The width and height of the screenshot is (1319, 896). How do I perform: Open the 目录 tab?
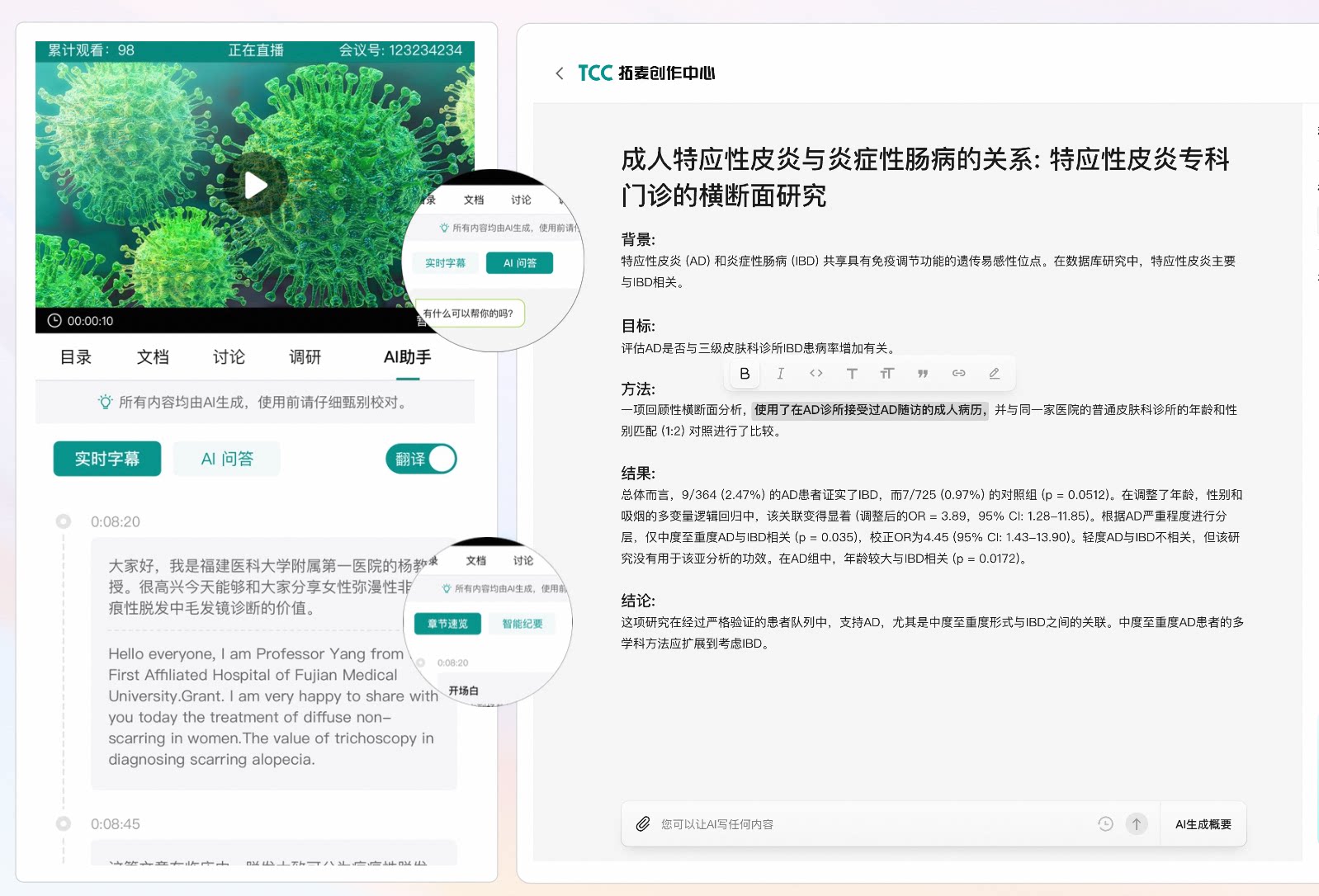(x=76, y=357)
